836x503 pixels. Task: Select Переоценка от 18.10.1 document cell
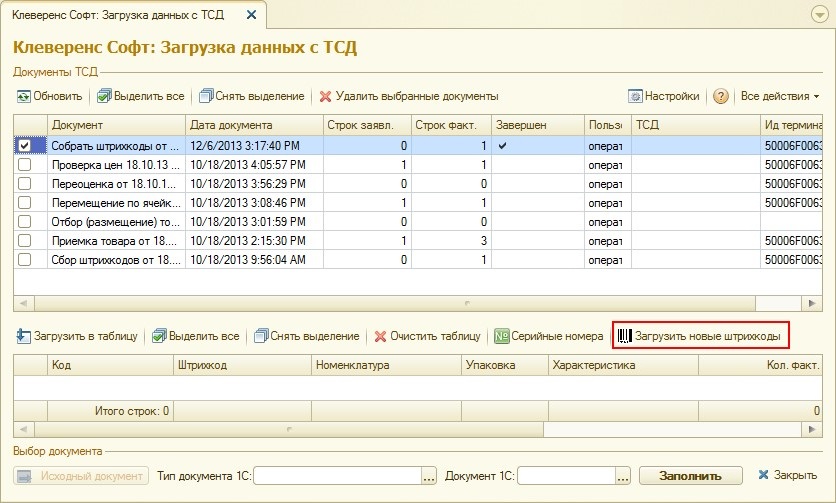tap(116, 183)
